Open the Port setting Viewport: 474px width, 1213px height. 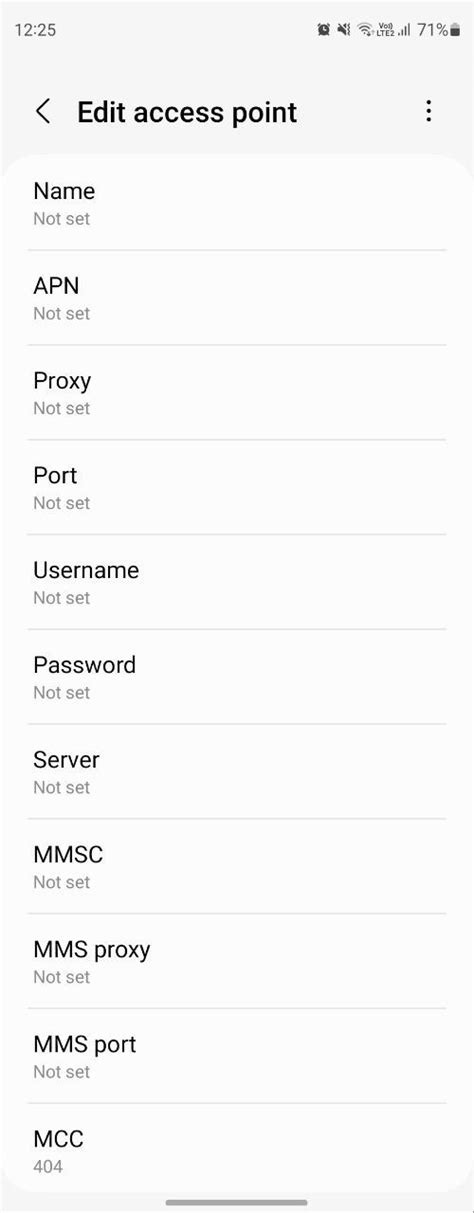(237, 488)
